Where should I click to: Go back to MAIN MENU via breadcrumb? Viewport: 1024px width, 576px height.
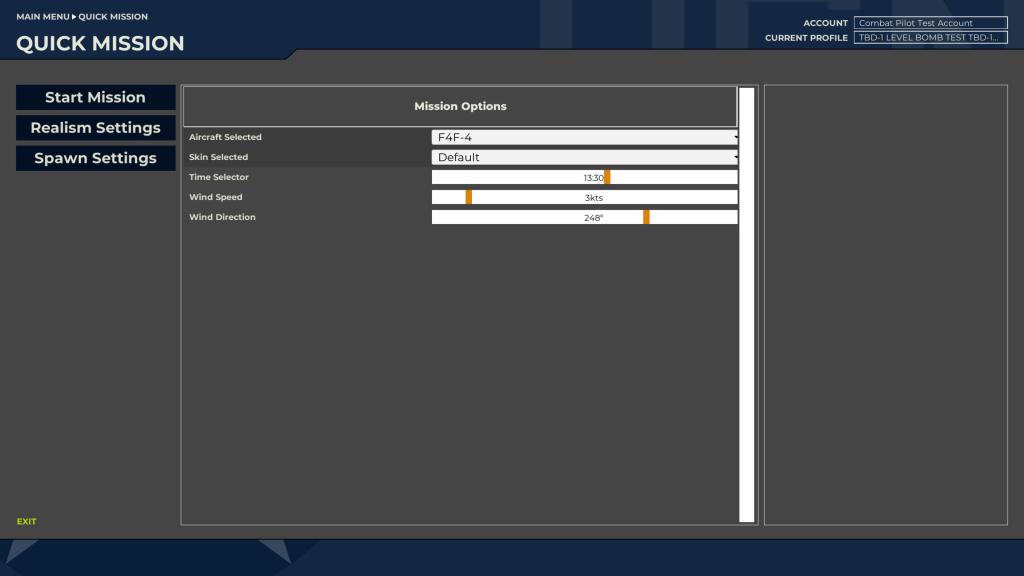pyautogui.click(x=42, y=17)
